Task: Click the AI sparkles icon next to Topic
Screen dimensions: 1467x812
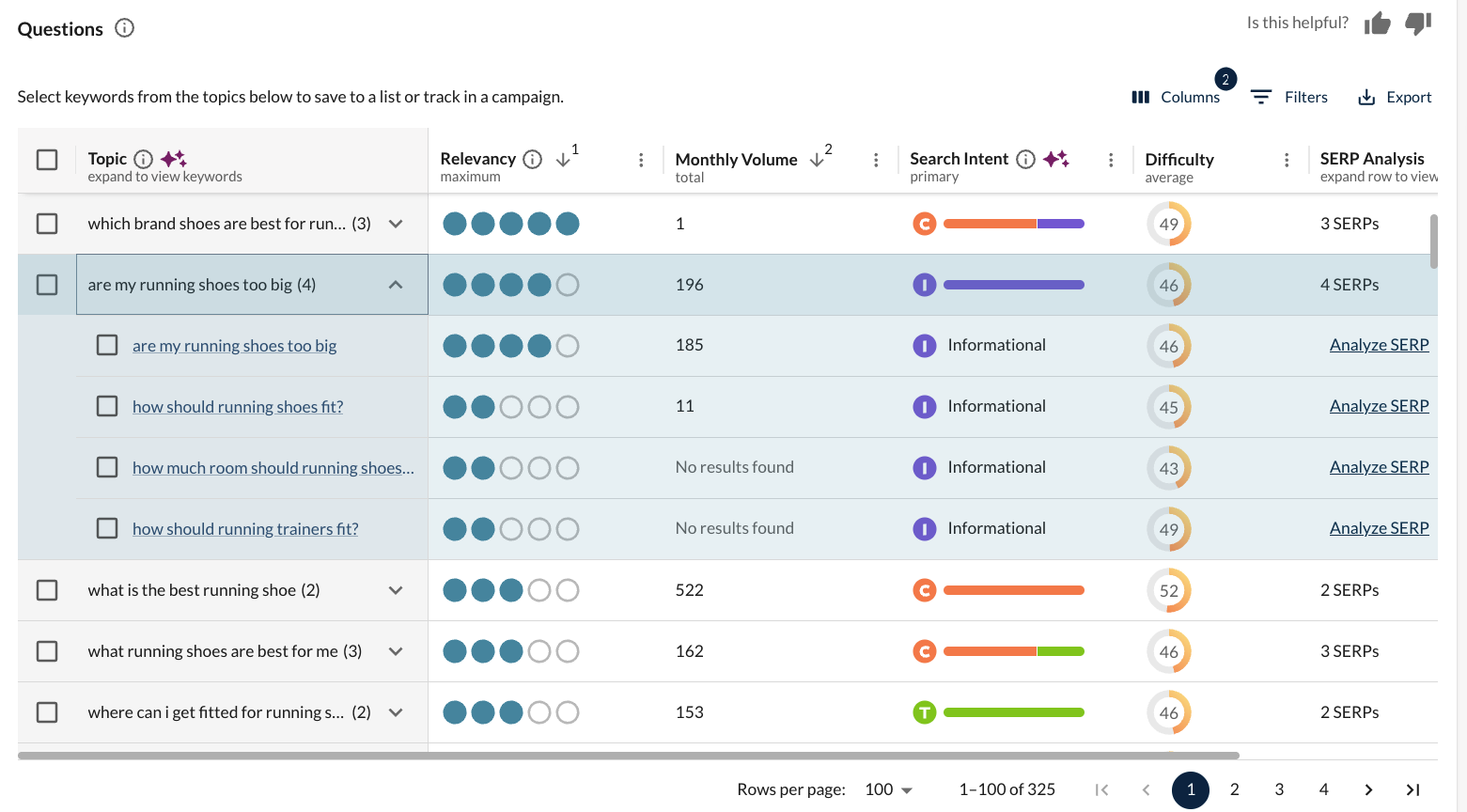Action: [x=173, y=157]
